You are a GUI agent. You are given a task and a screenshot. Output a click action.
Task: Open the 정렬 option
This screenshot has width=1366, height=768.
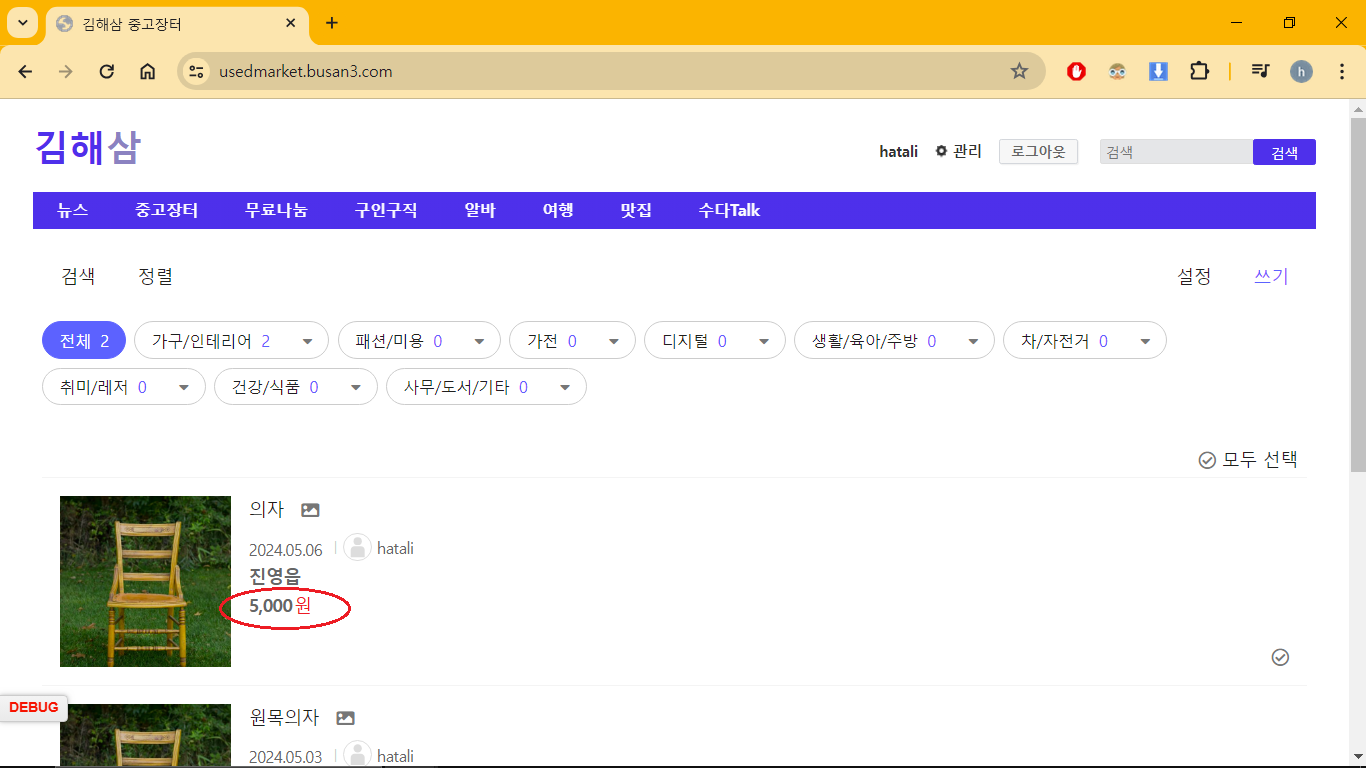155,277
